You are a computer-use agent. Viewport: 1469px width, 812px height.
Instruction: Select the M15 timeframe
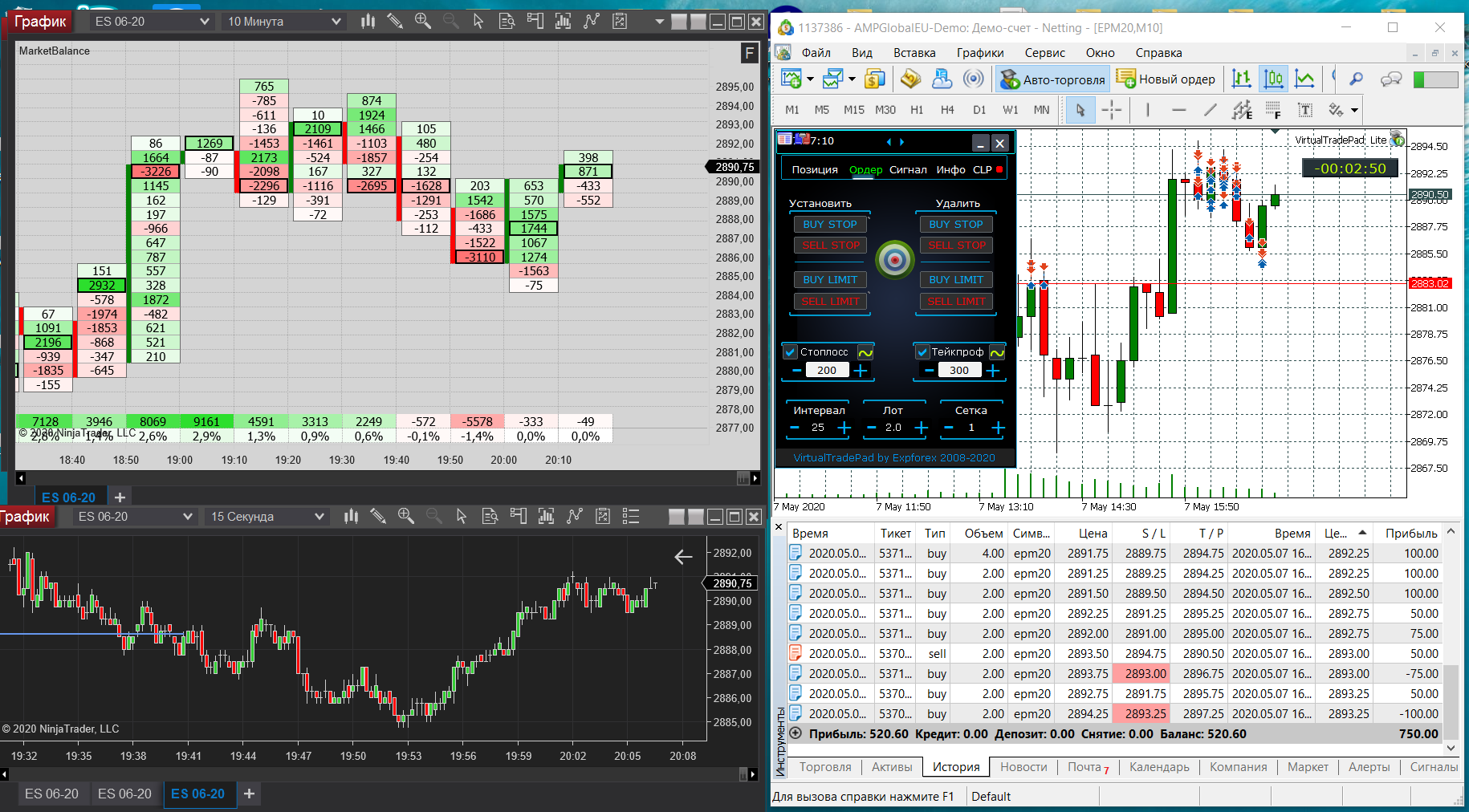click(854, 110)
